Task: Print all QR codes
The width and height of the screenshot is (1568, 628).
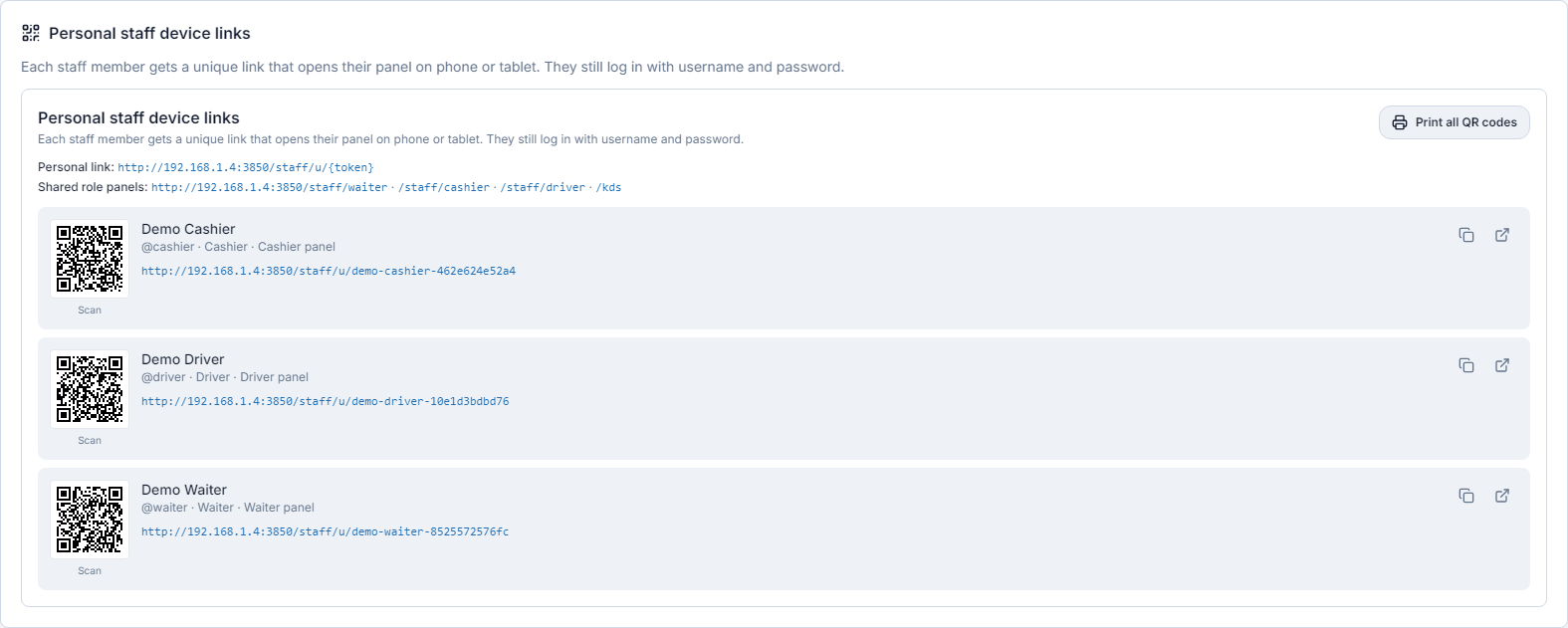Action: (1455, 122)
